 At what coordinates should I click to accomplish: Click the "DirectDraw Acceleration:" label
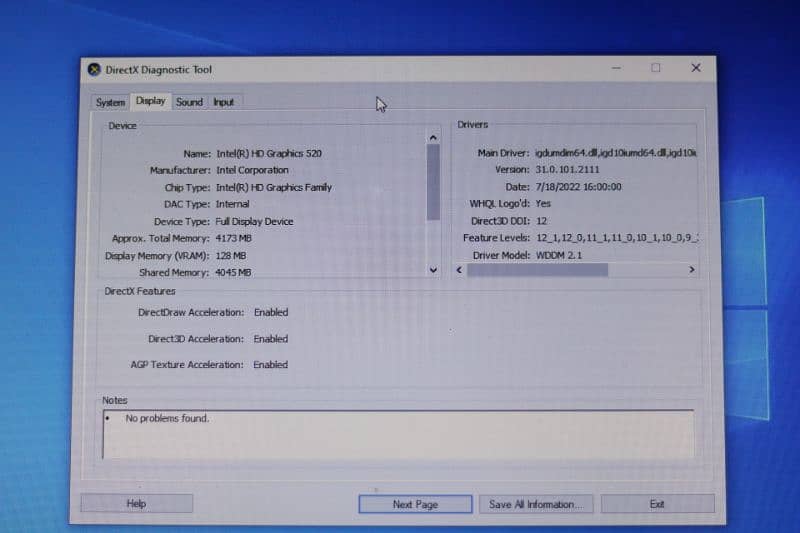pos(191,312)
